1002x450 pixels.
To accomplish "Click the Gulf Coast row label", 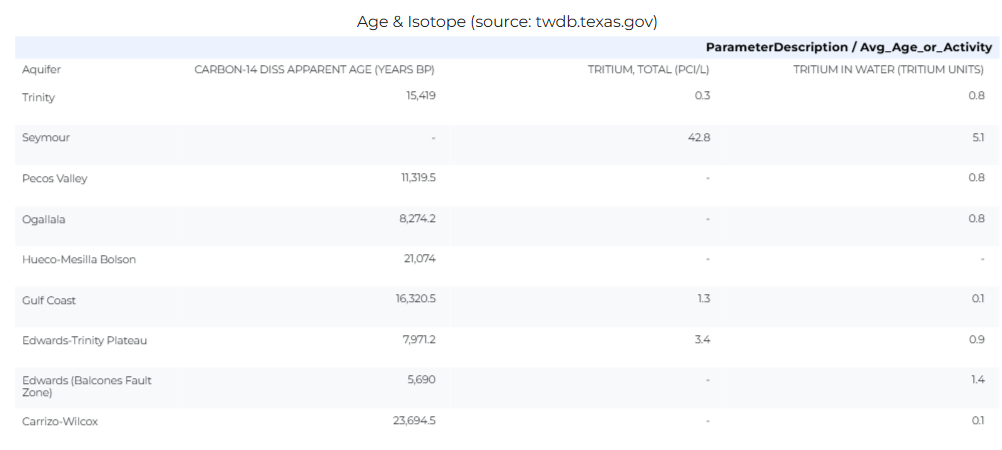I will click(49, 300).
